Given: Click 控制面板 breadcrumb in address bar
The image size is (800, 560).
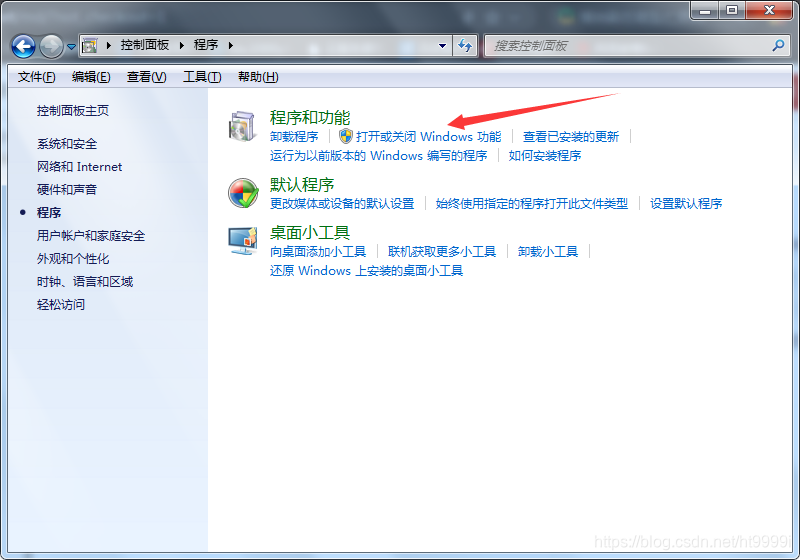Looking at the screenshot, I should (x=145, y=45).
